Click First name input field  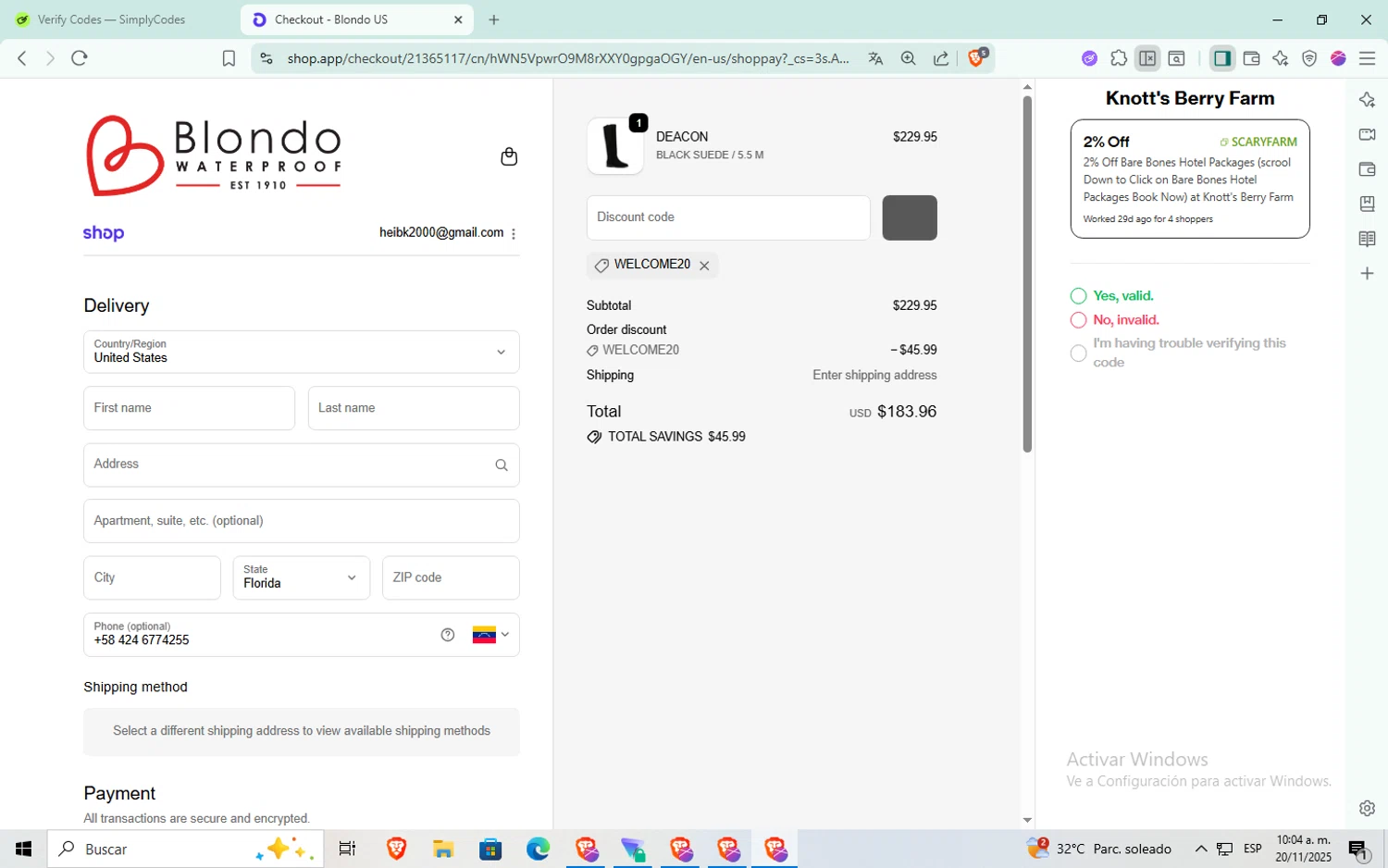190,408
